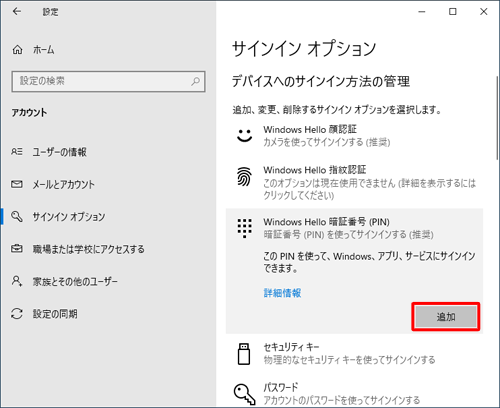
Task: Select the 家族とその他のユーザー person icon
Action: point(17,281)
